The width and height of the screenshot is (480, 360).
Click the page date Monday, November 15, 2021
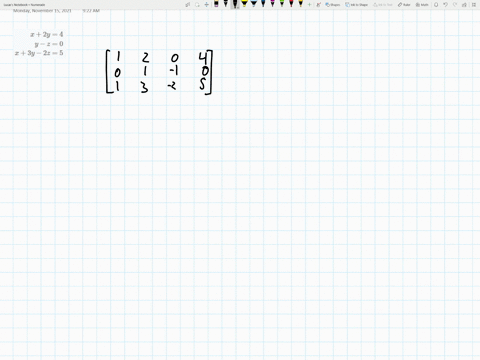(x=42, y=11)
